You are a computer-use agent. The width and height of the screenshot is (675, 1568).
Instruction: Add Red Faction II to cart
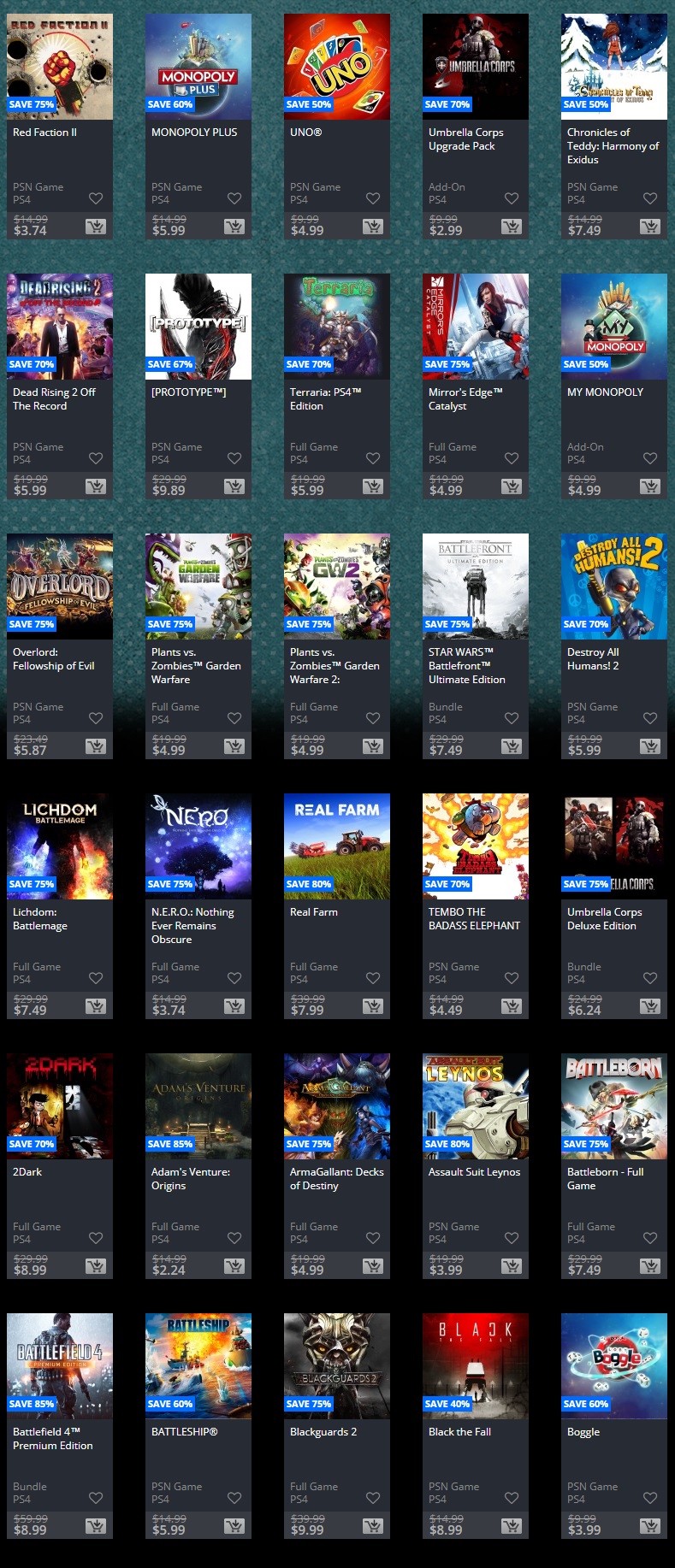click(96, 227)
